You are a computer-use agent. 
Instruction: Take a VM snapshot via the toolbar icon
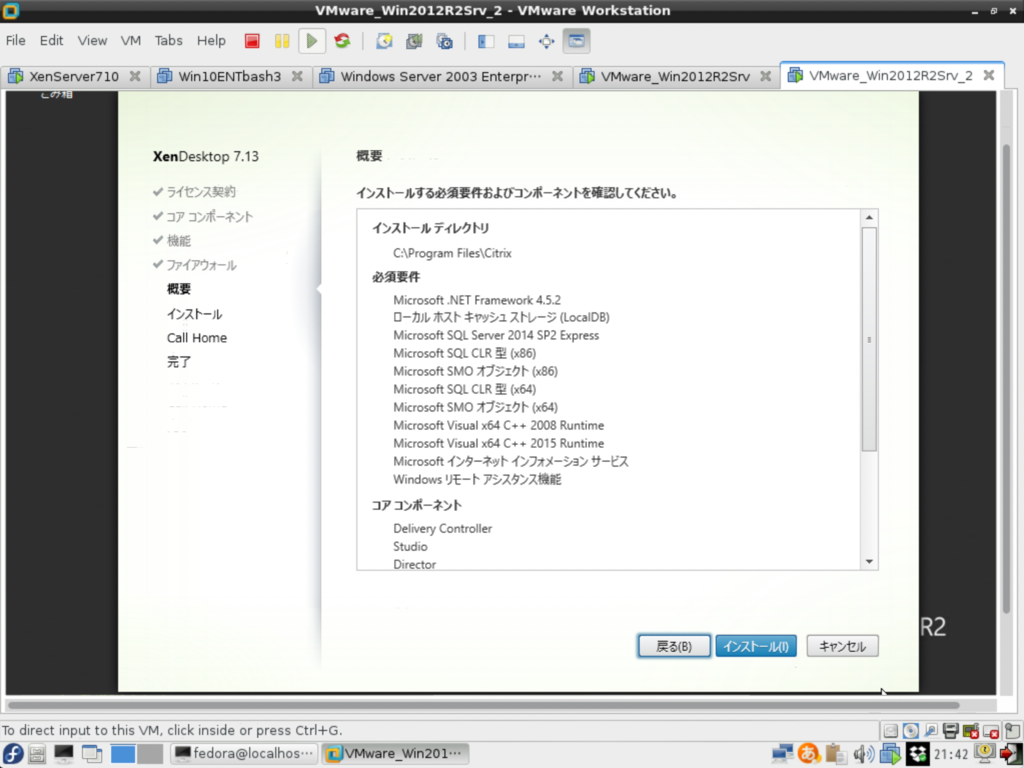pyautogui.click(x=385, y=41)
